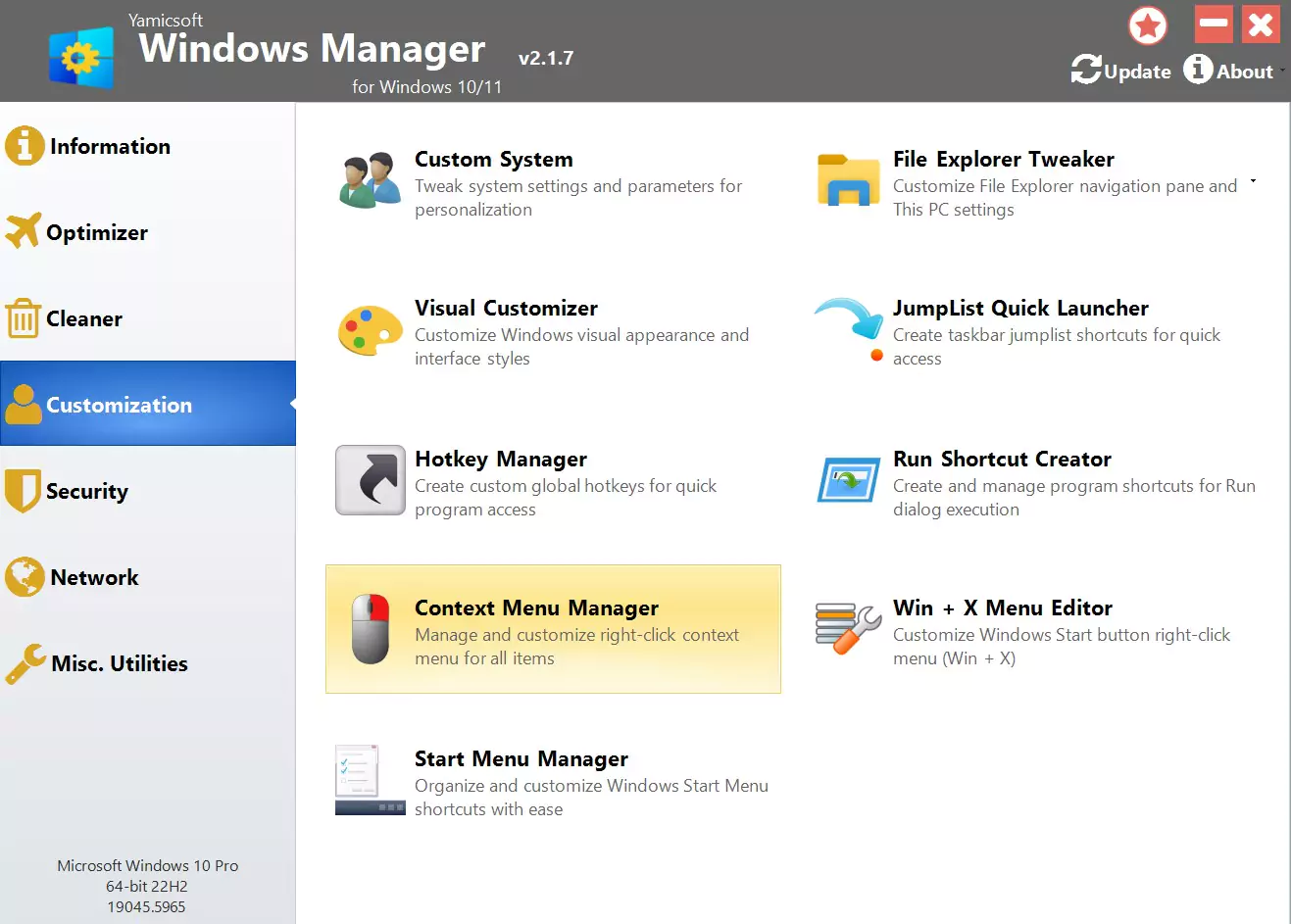Click 'Organize and customize Windows Start Menu' description
The height and width of the screenshot is (924, 1291).
tap(591, 797)
